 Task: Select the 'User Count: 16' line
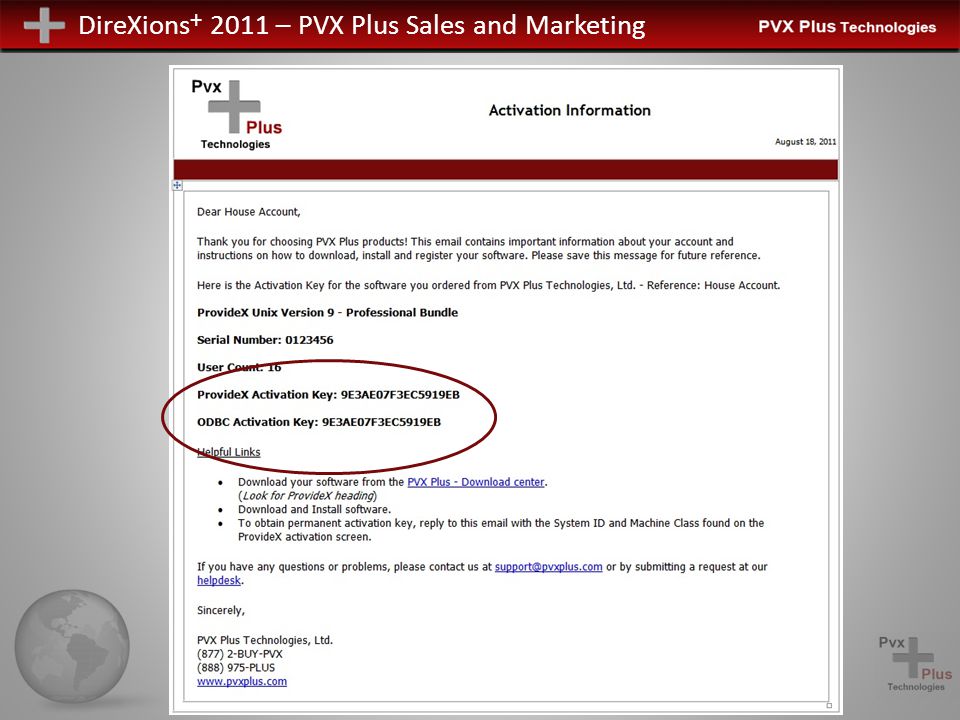tap(239, 367)
